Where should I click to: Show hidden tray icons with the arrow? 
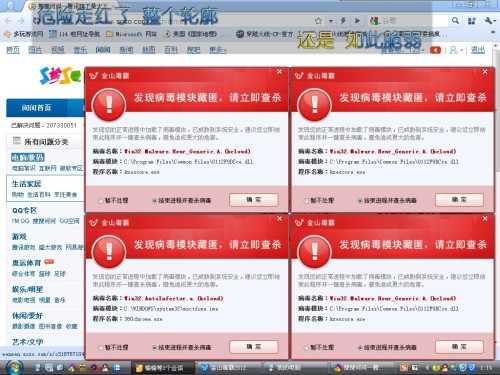click(427, 368)
